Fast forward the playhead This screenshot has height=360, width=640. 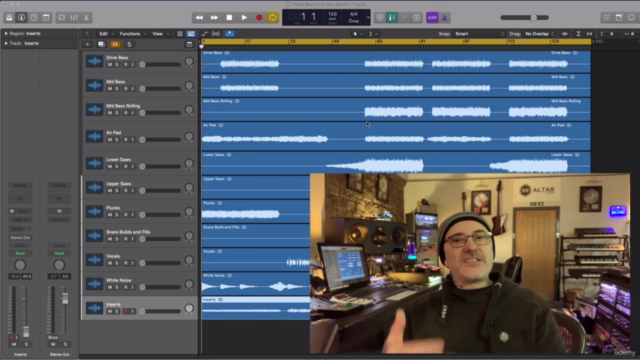pyautogui.click(x=214, y=18)
